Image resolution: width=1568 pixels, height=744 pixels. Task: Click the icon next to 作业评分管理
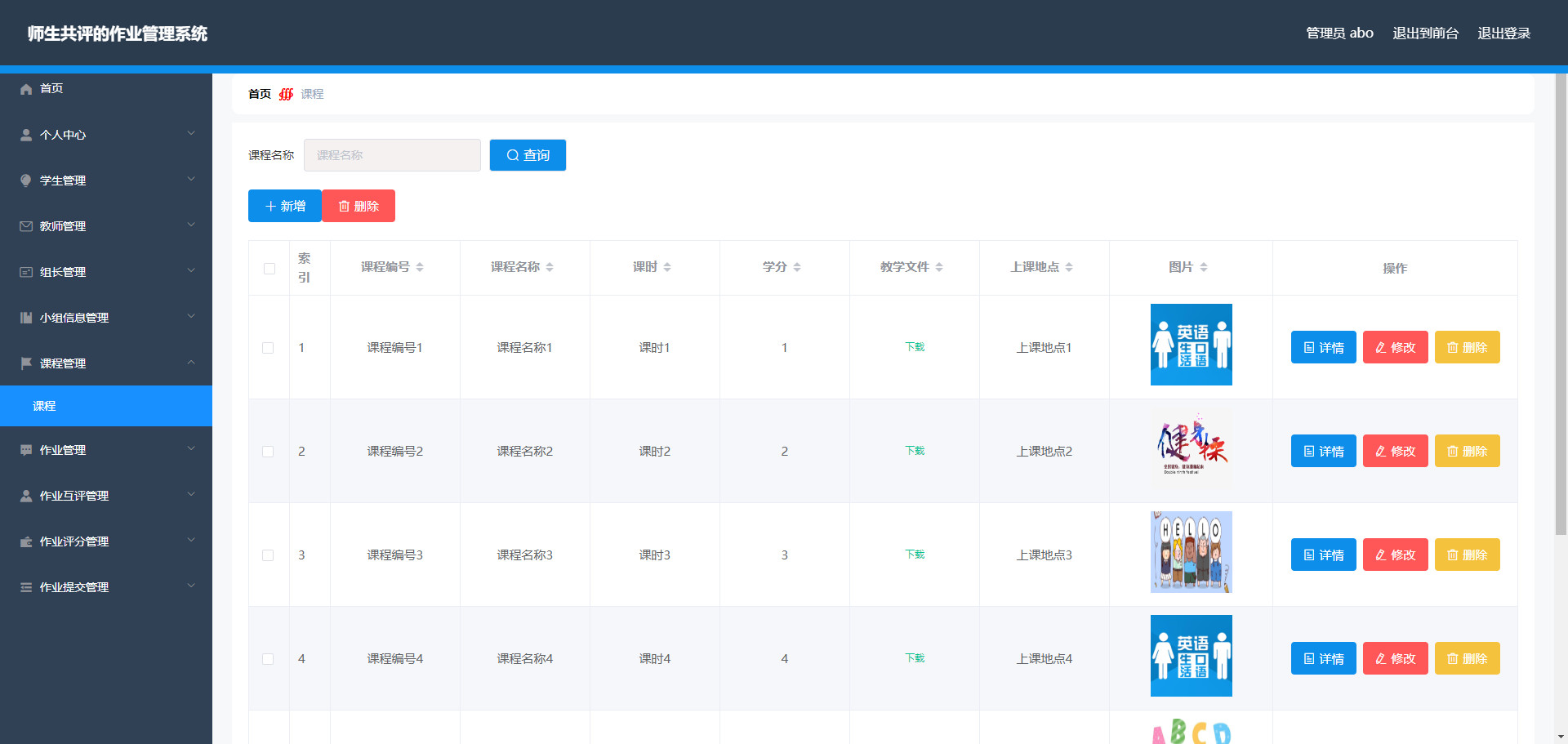(x=26, y=541)
